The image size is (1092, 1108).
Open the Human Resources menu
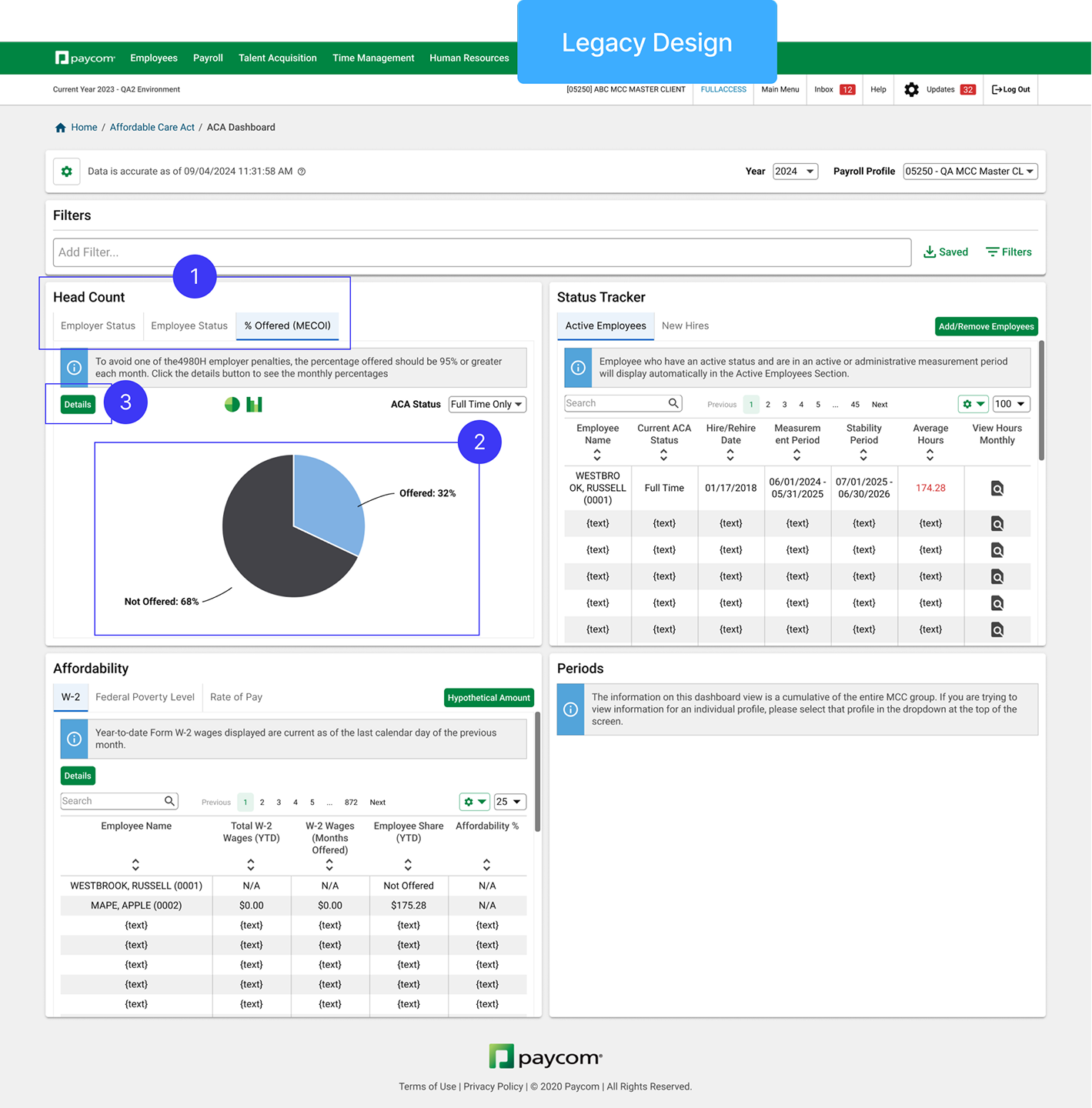469,58
